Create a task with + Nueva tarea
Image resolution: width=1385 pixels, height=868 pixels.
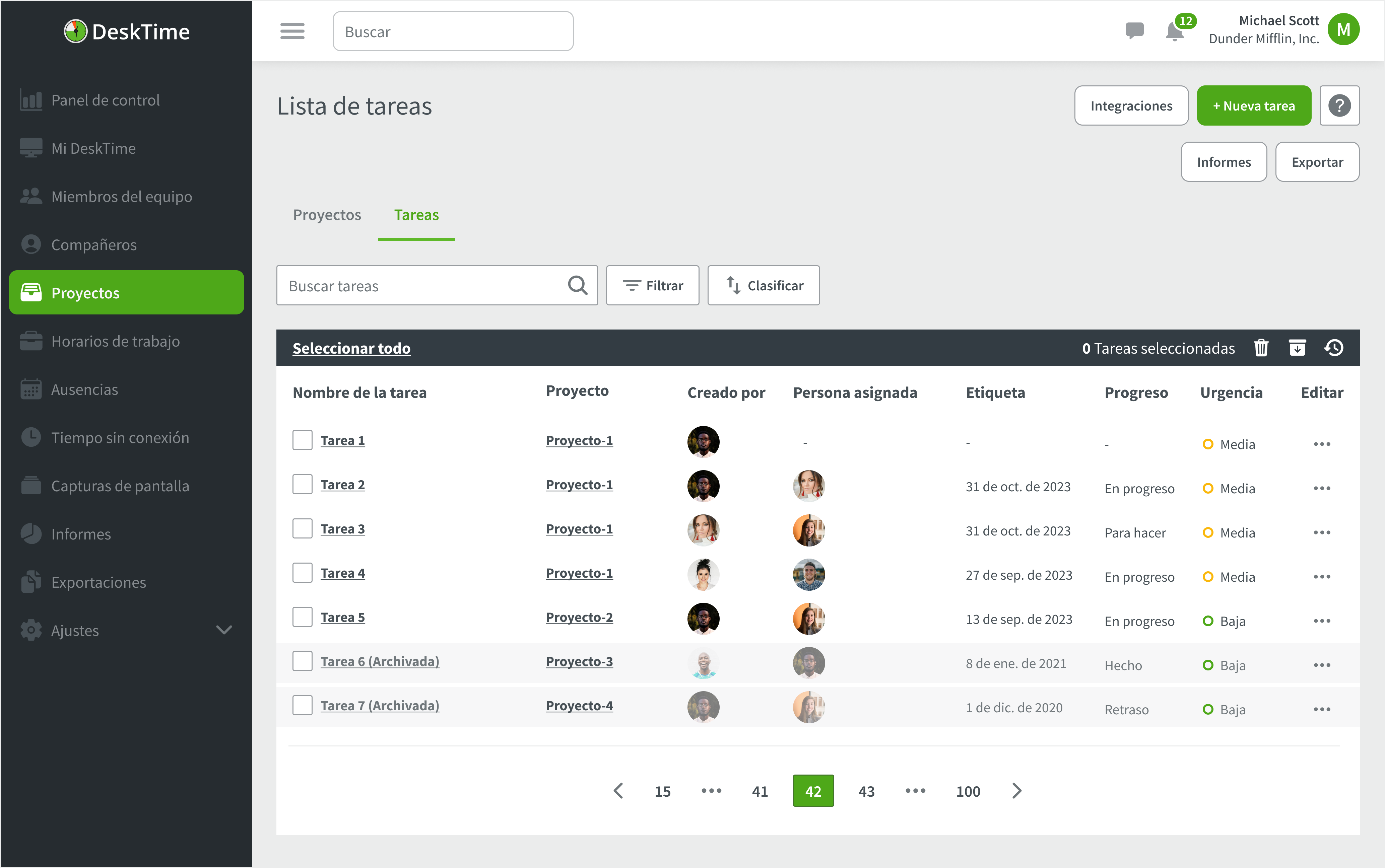(1254, 105)
